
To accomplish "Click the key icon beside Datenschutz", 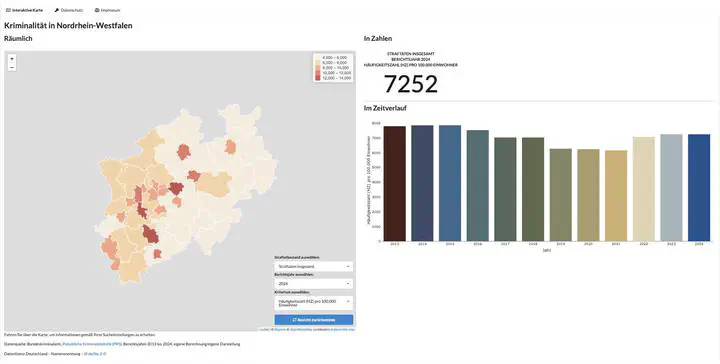I will (56, 10).
